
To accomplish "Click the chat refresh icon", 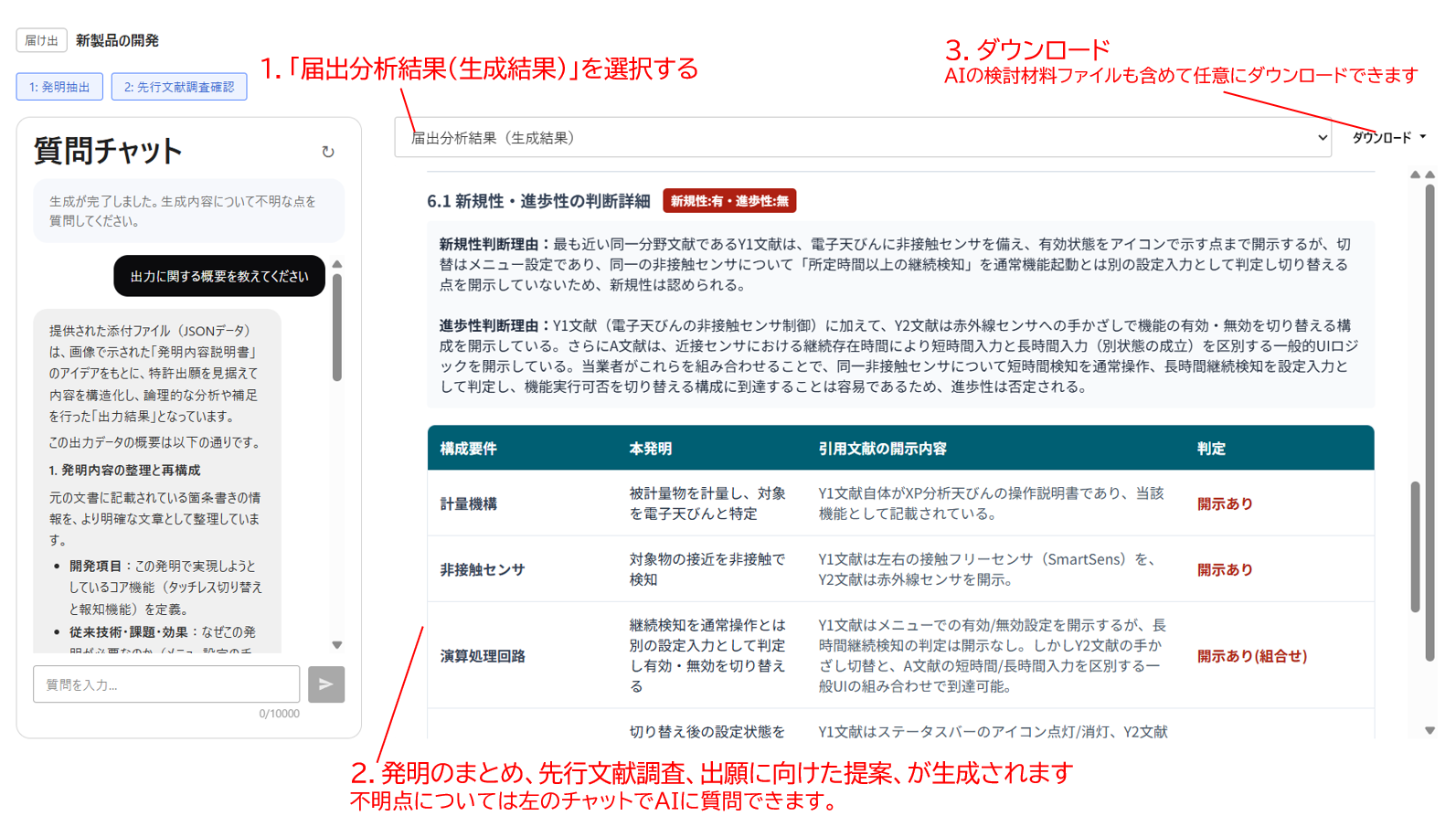I will tap(328, 152).
